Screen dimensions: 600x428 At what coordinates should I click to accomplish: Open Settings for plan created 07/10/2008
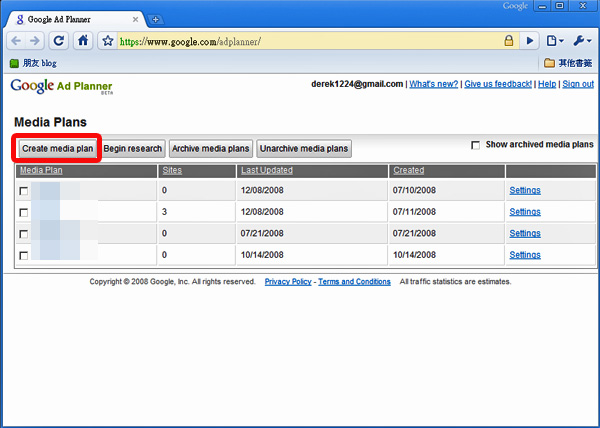click(x=525, y=190)
